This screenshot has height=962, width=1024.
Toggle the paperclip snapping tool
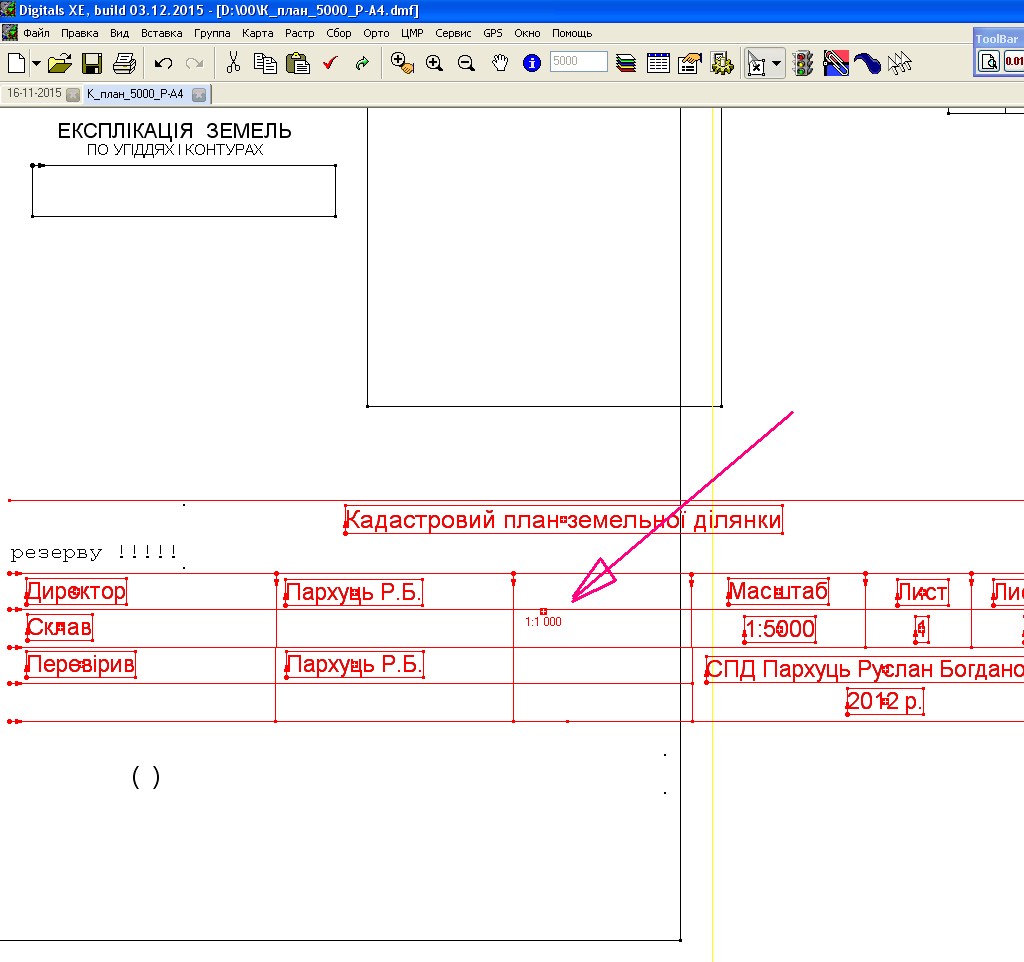(835, 63)
